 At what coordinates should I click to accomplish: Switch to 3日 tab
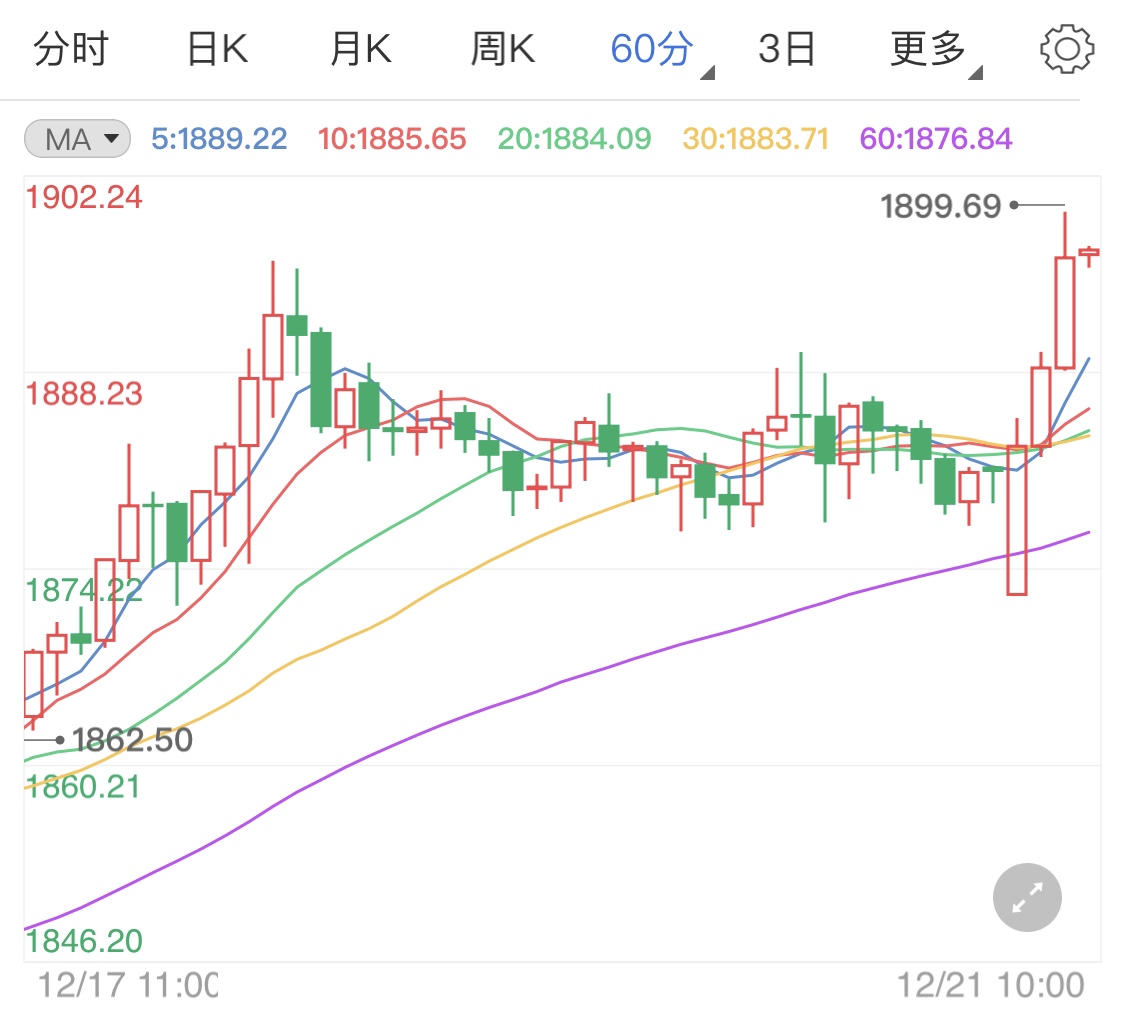click(786, 49)
